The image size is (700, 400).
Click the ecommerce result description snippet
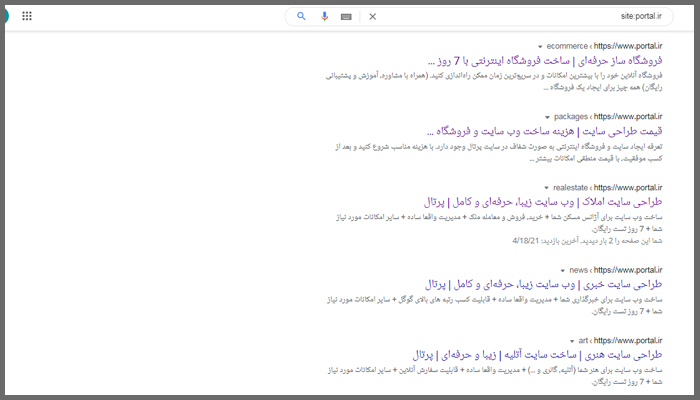pyautogui.click(x=494, y=81)
